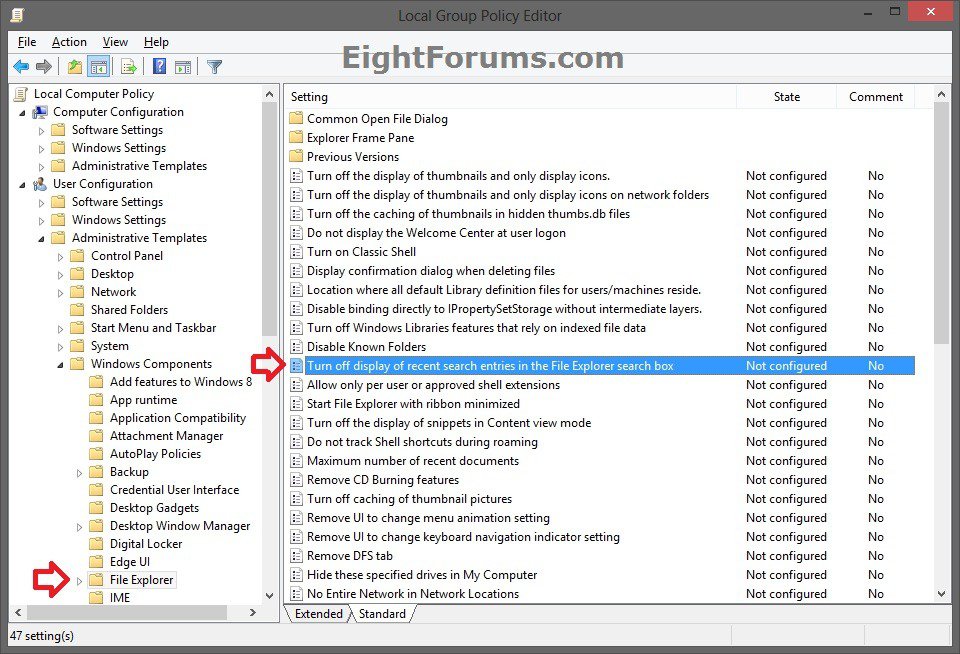Sort by the Comment column header
The width and height of the screenshot is (960, 654).
[876, 97]
